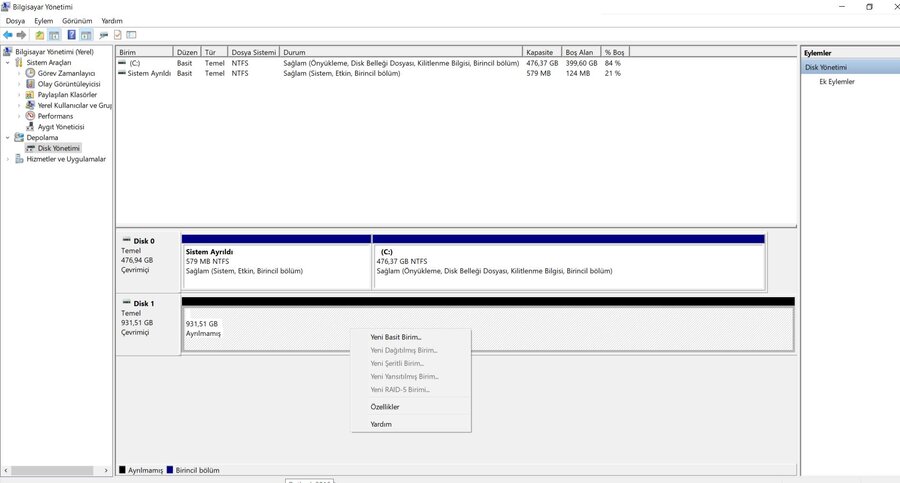Sort by the Kapasite column header
Image resolution: width=900 pixels, height=483 pixels.
(542, 52)
